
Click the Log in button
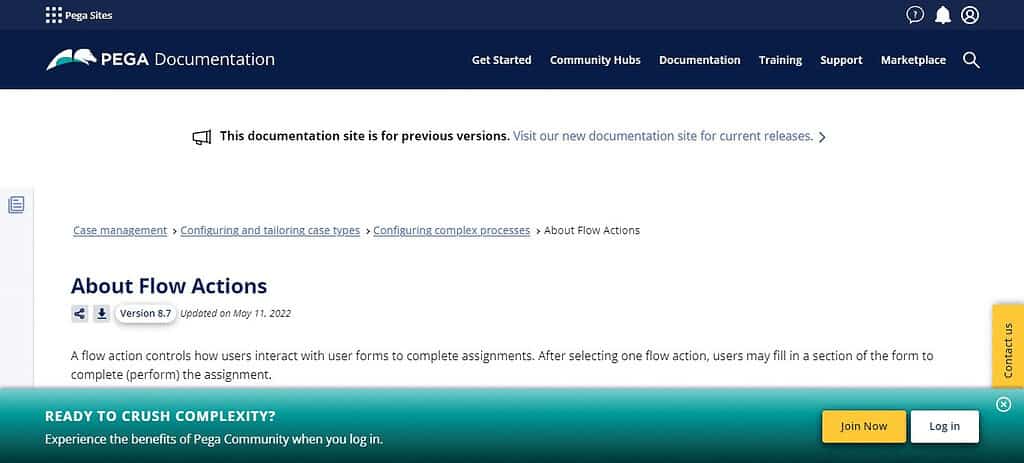click(944, 426)
